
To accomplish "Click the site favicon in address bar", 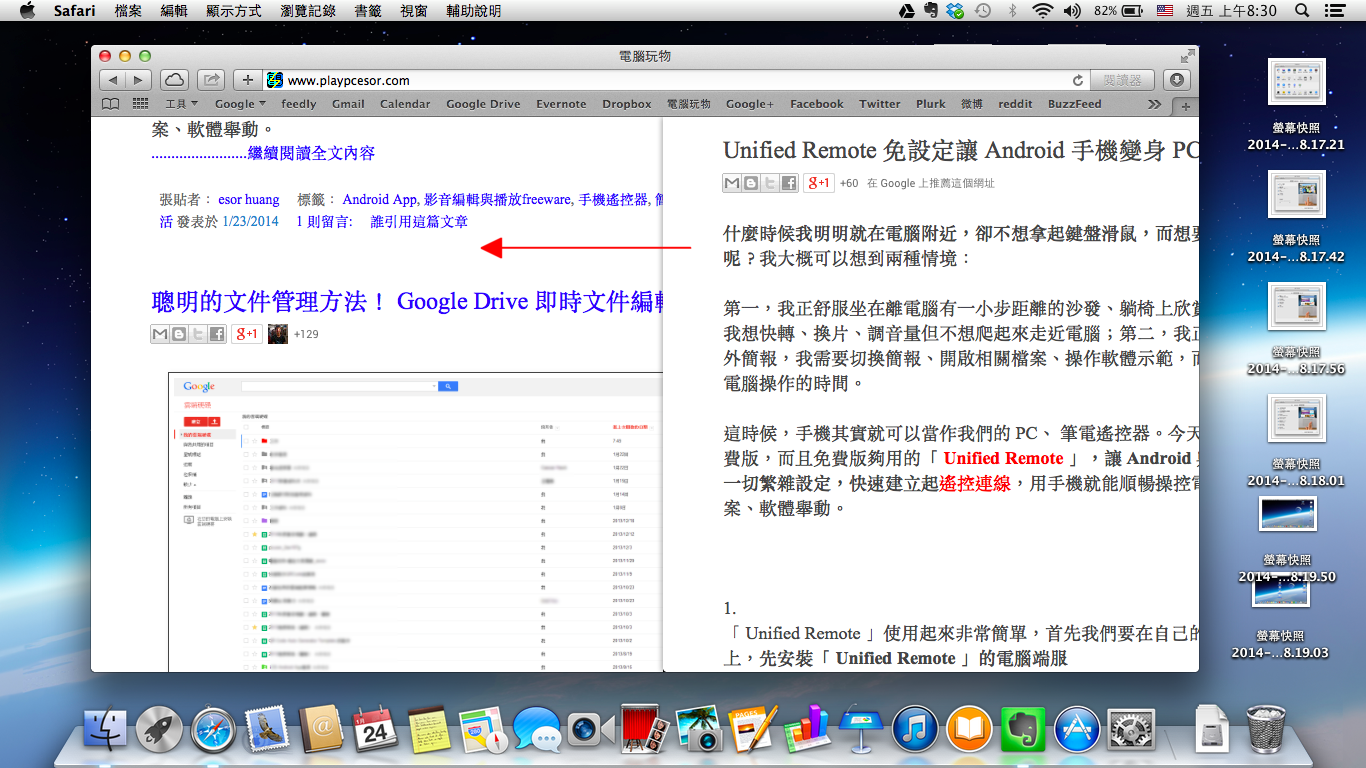I will click(275, 80).
